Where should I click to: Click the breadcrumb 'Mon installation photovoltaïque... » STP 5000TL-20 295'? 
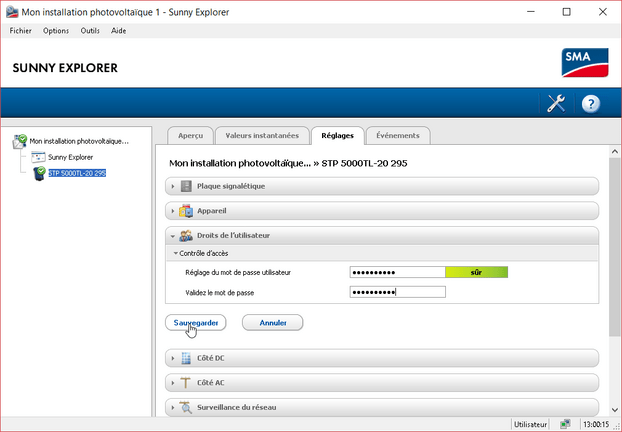pyautogui.click(x=288, y=163)
